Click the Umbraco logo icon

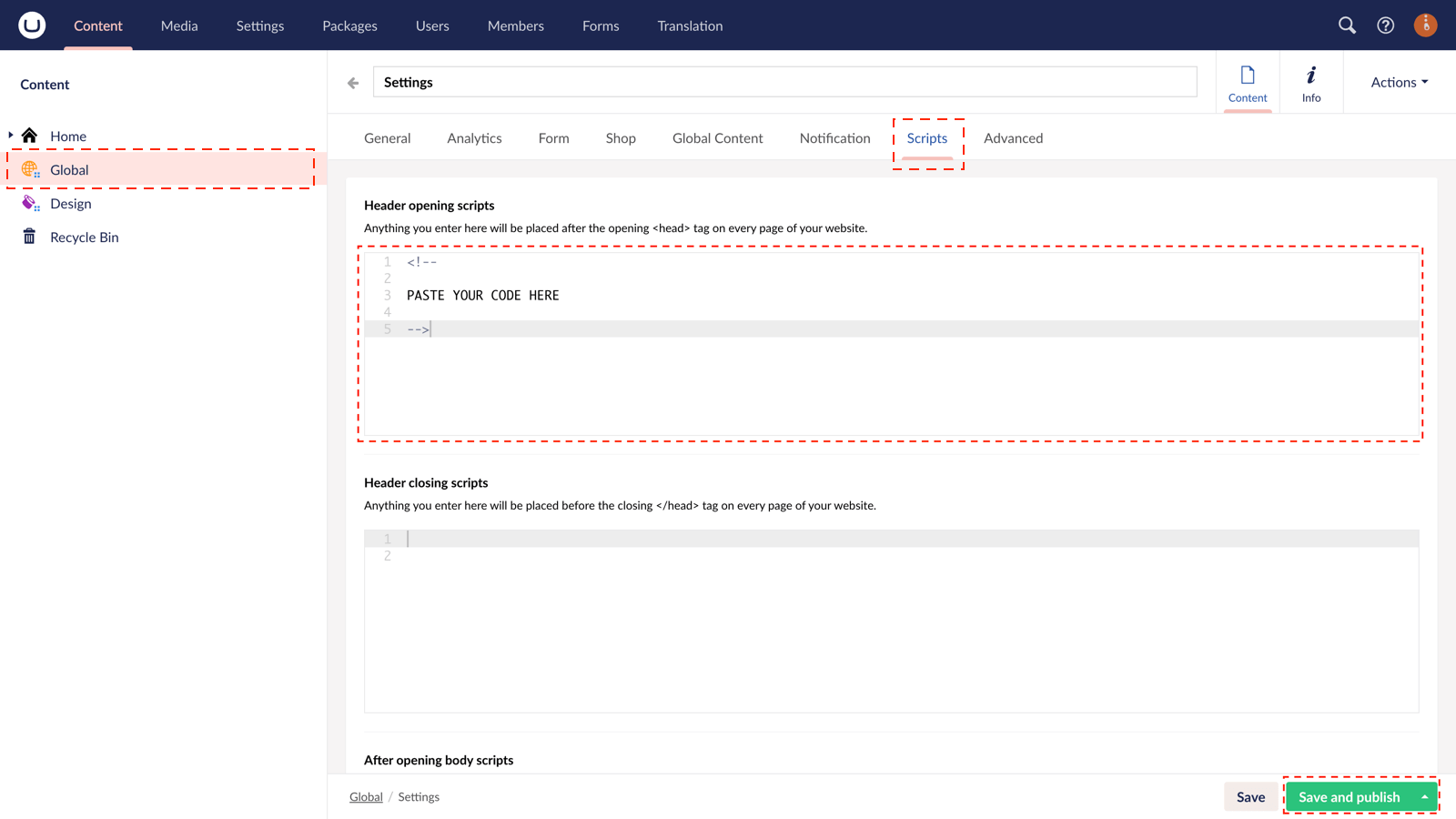pyautogui.click(x=30, y=25)
